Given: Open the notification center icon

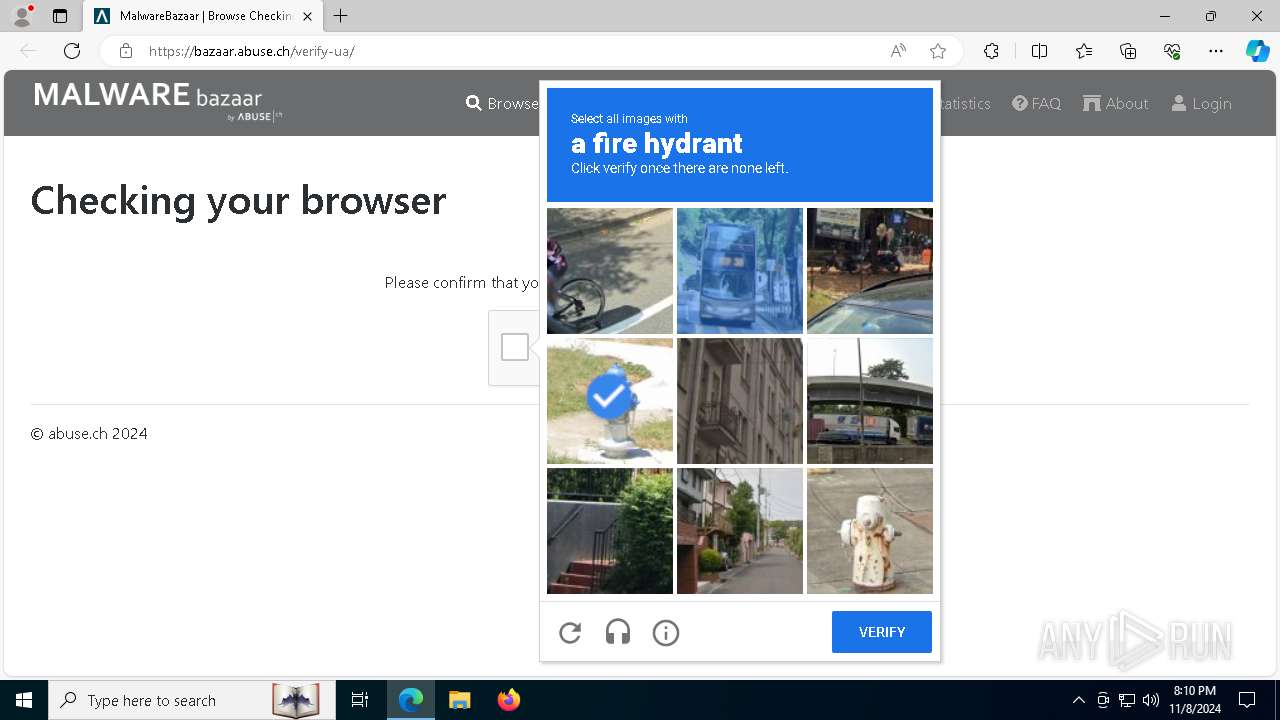Looking at the screenshot, I should point(1247,700).
